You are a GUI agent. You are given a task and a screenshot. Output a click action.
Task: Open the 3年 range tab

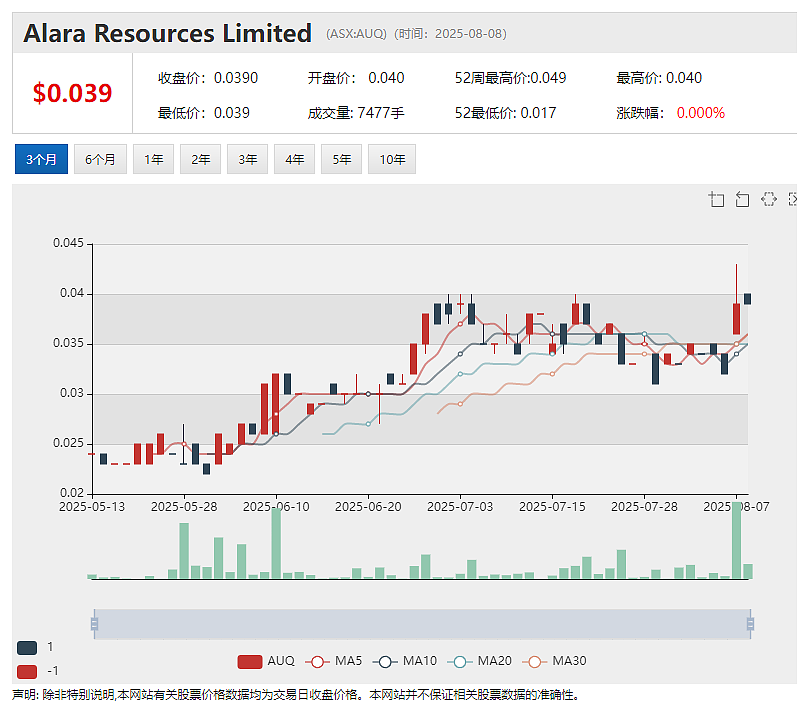[x=248, y=159]
